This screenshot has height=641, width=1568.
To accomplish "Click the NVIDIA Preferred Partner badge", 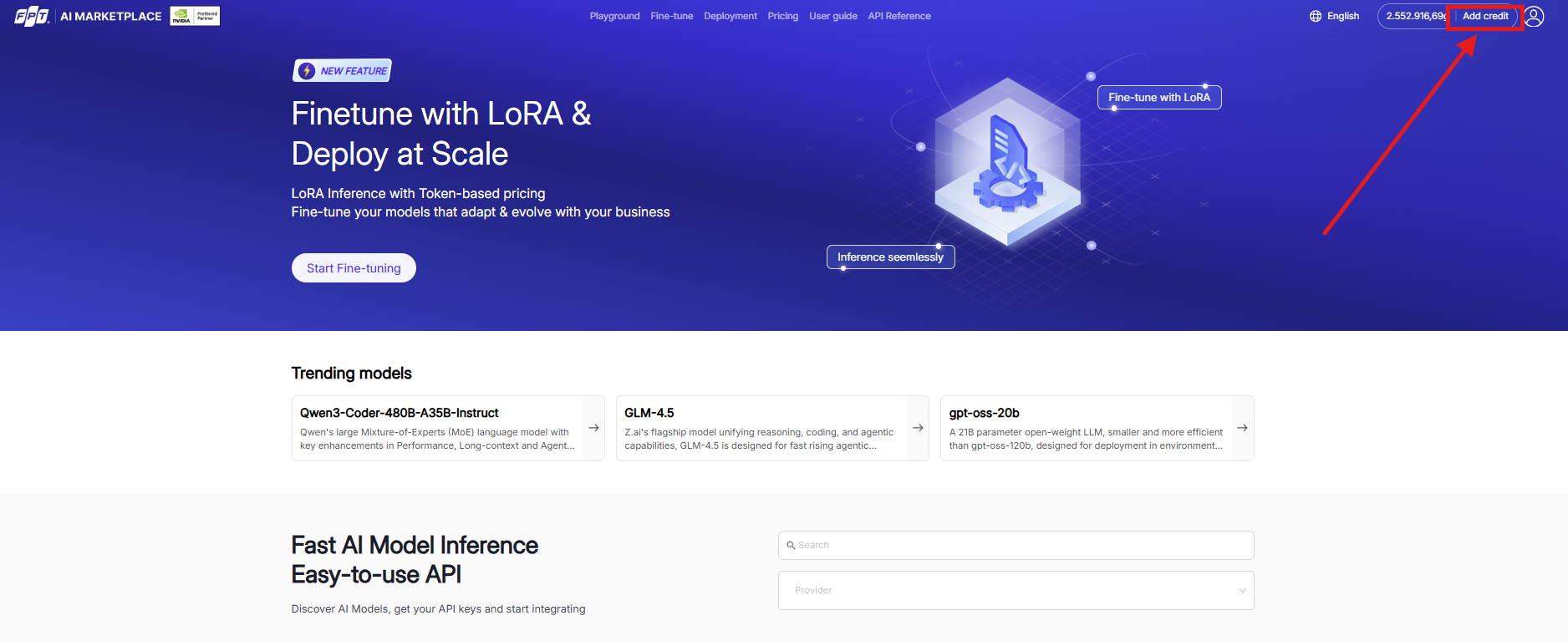I will click(195, 16).
